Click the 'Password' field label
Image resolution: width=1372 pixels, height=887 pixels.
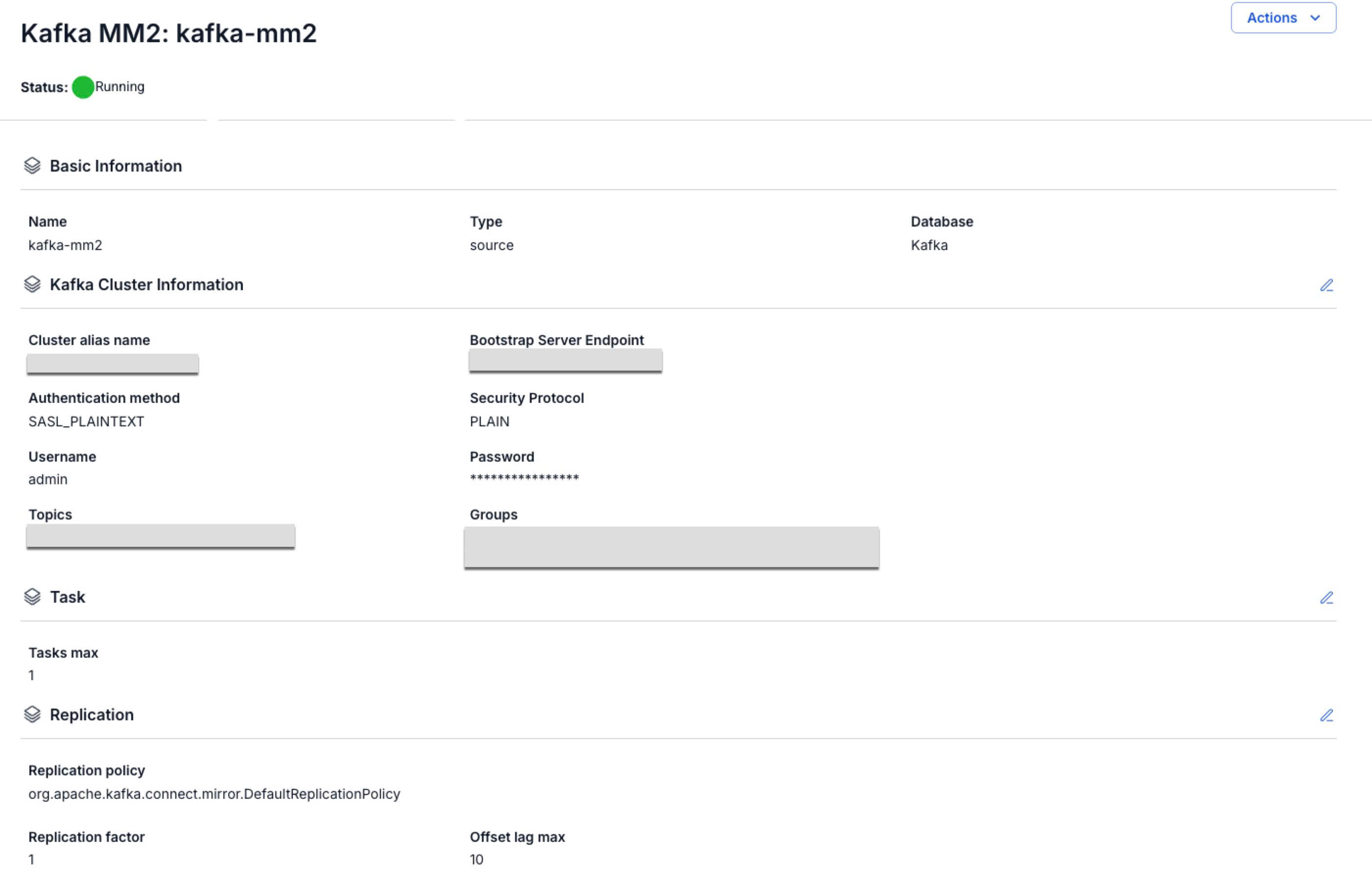502,457
